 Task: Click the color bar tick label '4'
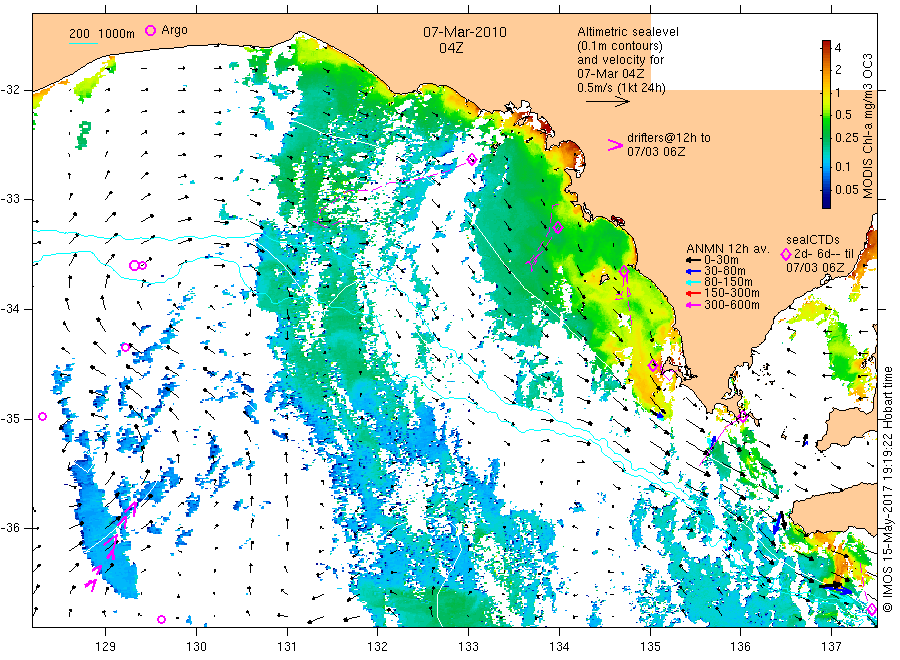838,47
